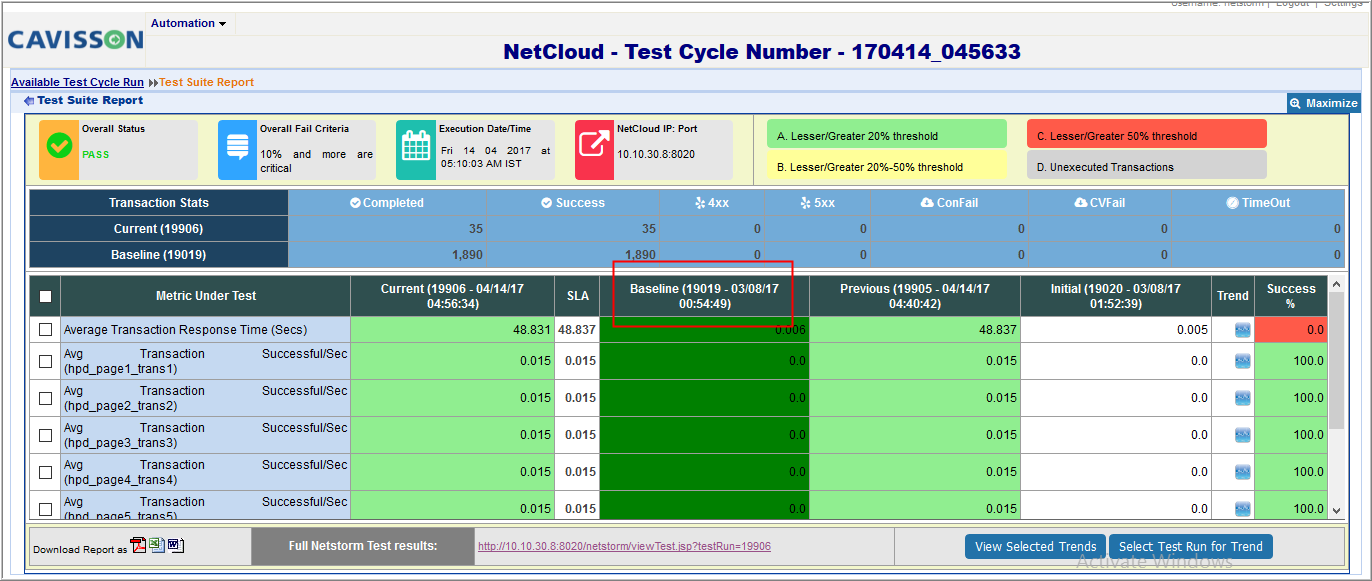
Task: Click the 'Baseline (19019)' stats row label
Action: click(159, 255)
